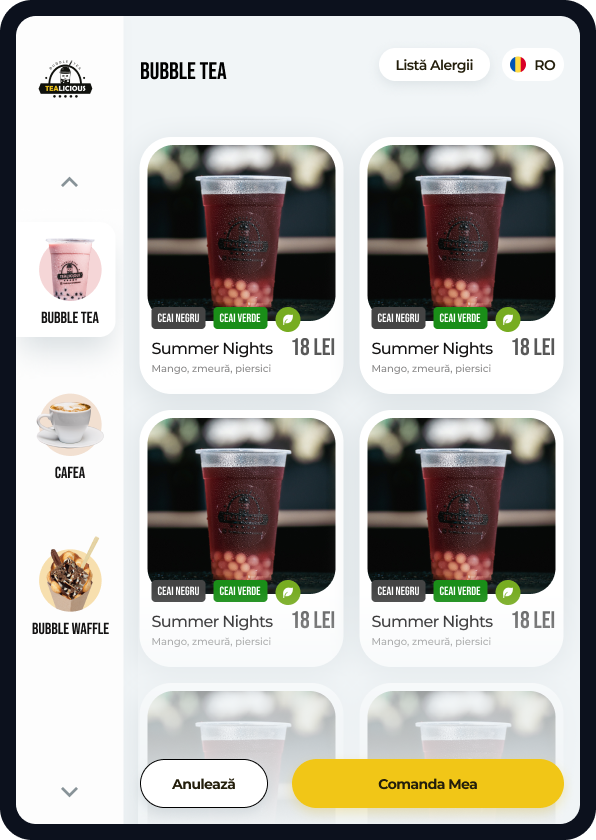
Task: Move the category list down with the chevron
Action: tap(70, 791)
